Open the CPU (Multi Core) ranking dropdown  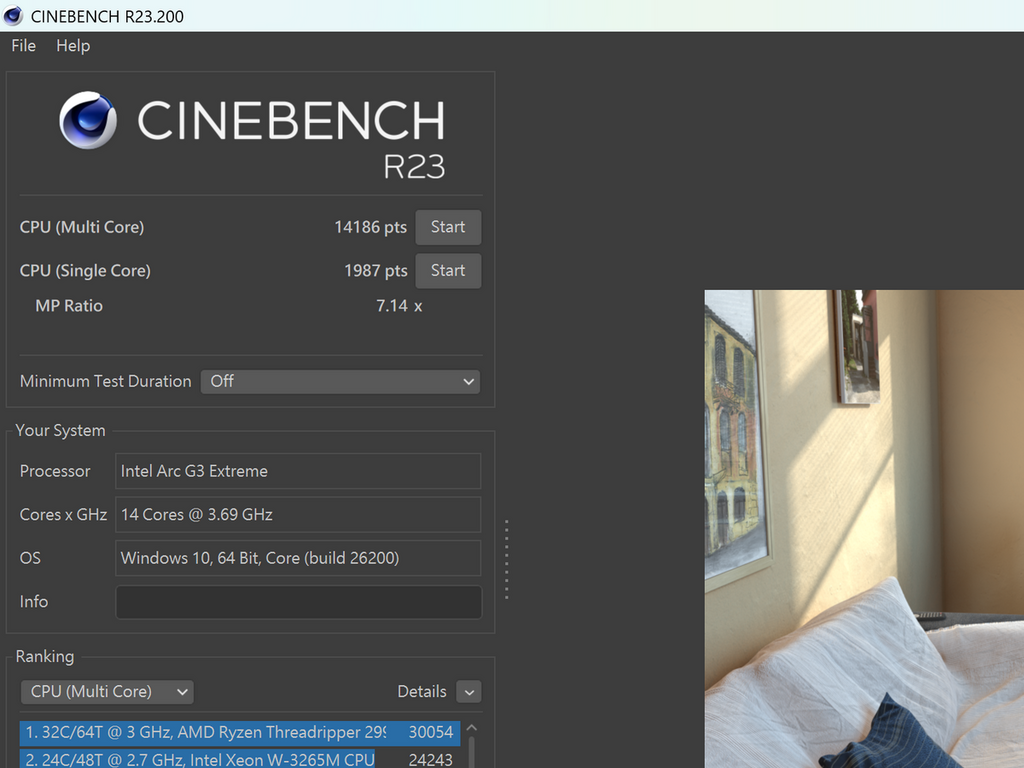[x=107, y=692]
